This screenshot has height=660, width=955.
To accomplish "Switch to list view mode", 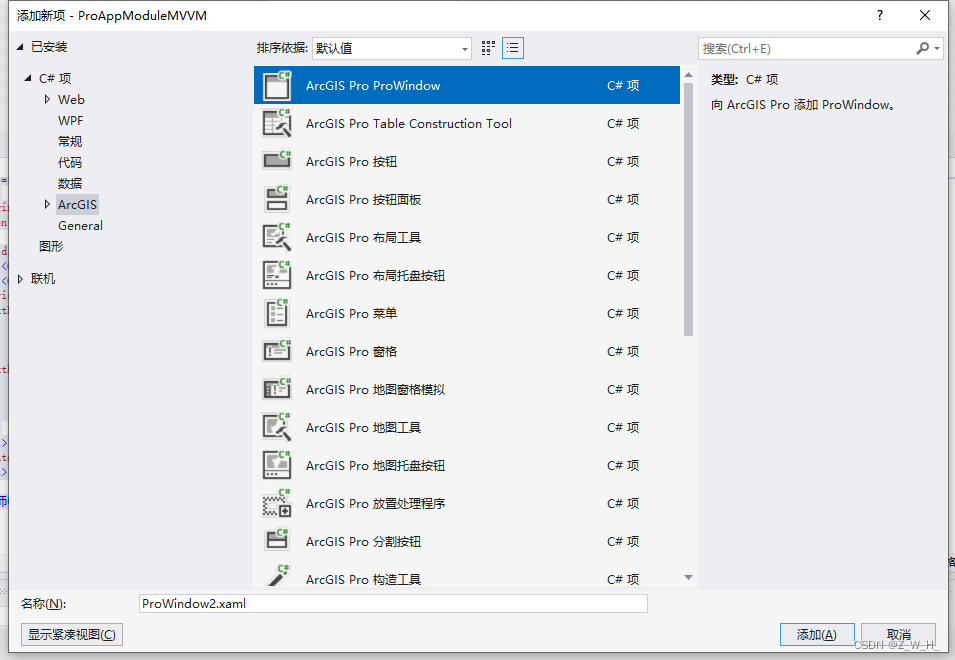I will [x=512, y=47].
